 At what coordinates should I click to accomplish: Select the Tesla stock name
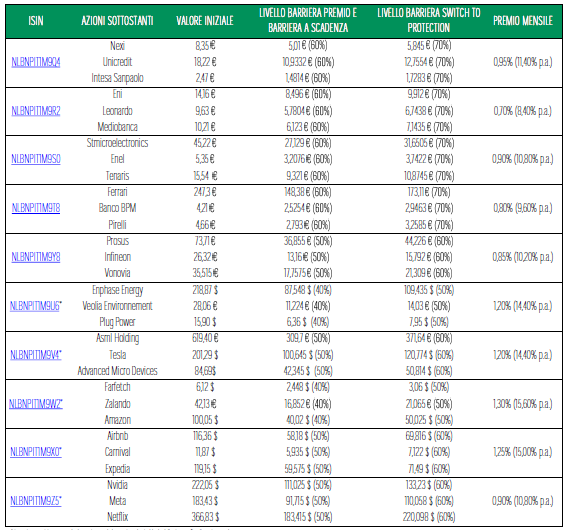click(x=117, y=355)
